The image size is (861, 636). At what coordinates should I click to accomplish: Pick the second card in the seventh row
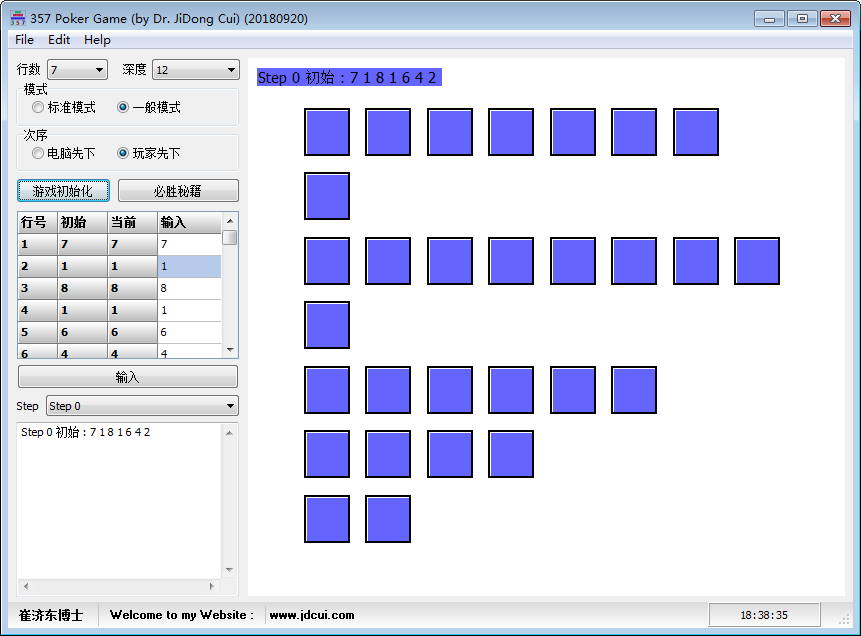point(388,519)
